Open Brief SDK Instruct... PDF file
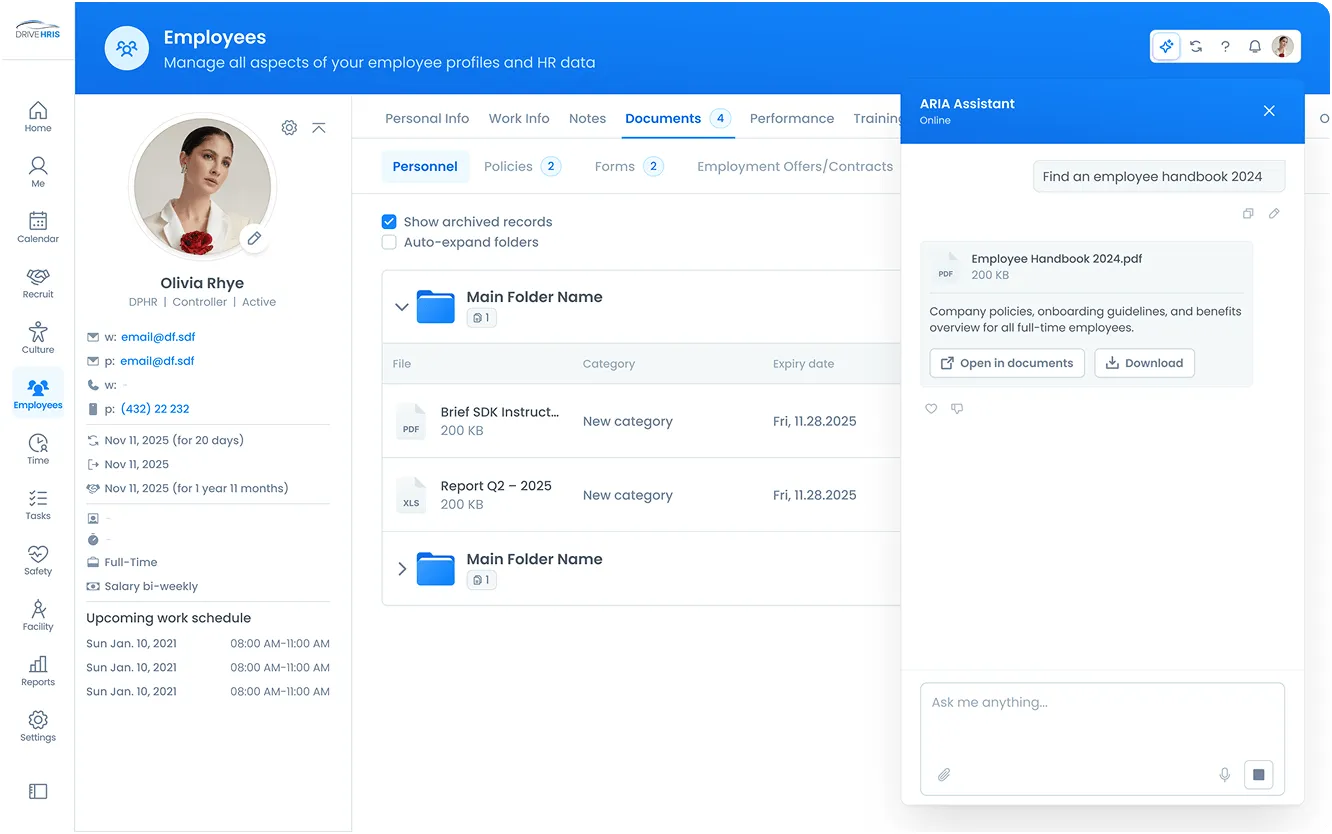This screenshot has width=1332, height=834. pyautogui.click(x=500, y=412)
